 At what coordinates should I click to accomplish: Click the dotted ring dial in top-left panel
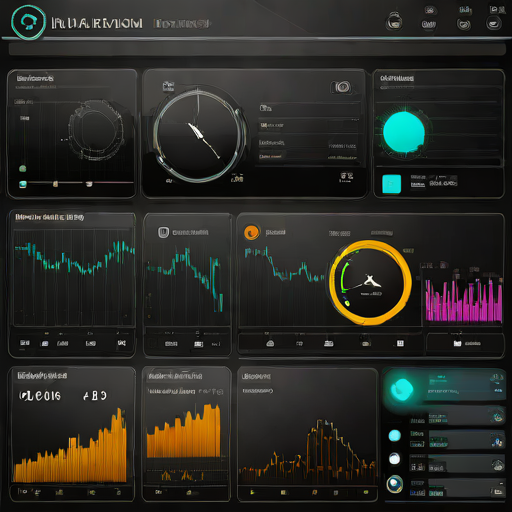tap(96, 130)
